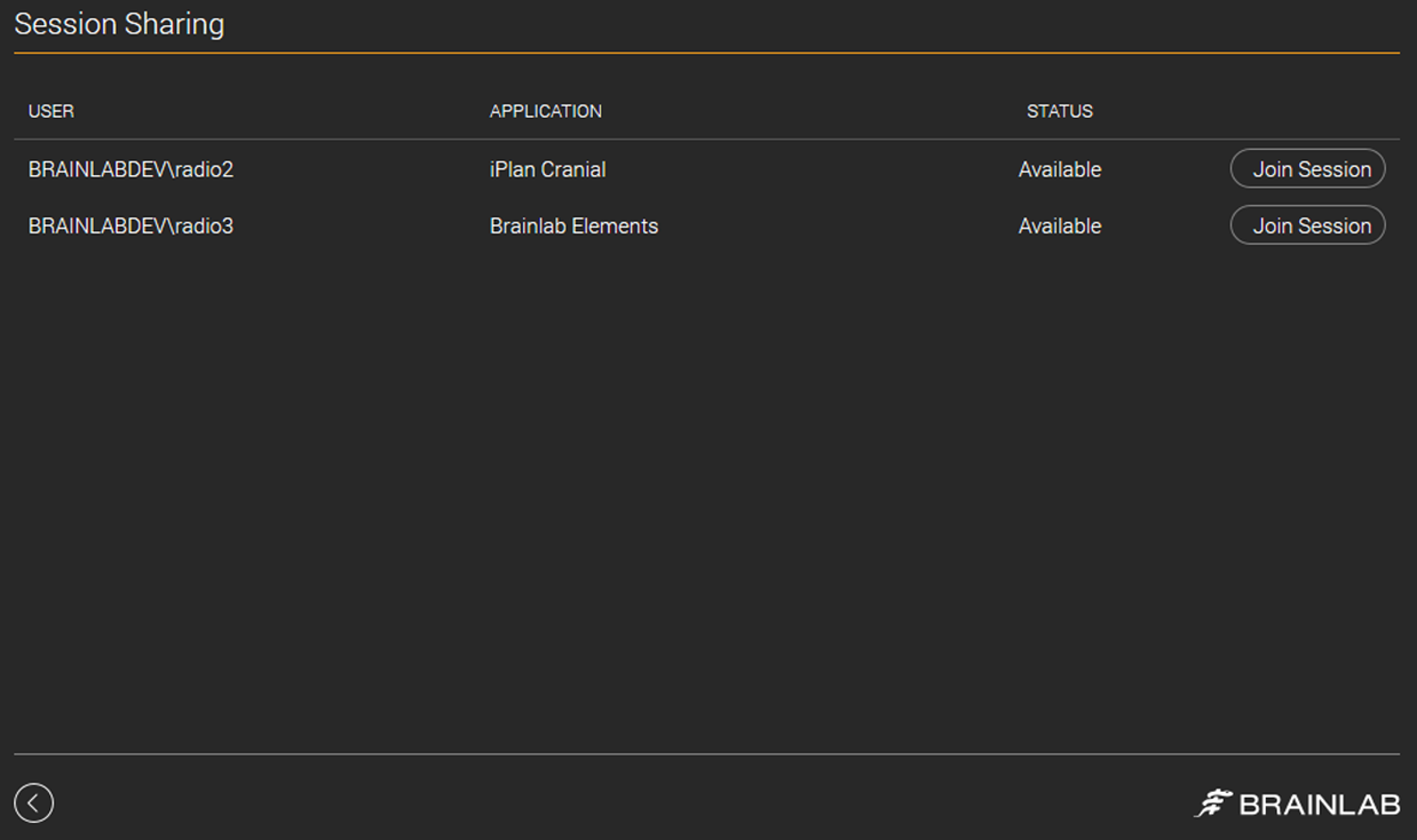The image size is (1417, 840).
Task: Click the word Session in first Join button
Action: 1335,170
